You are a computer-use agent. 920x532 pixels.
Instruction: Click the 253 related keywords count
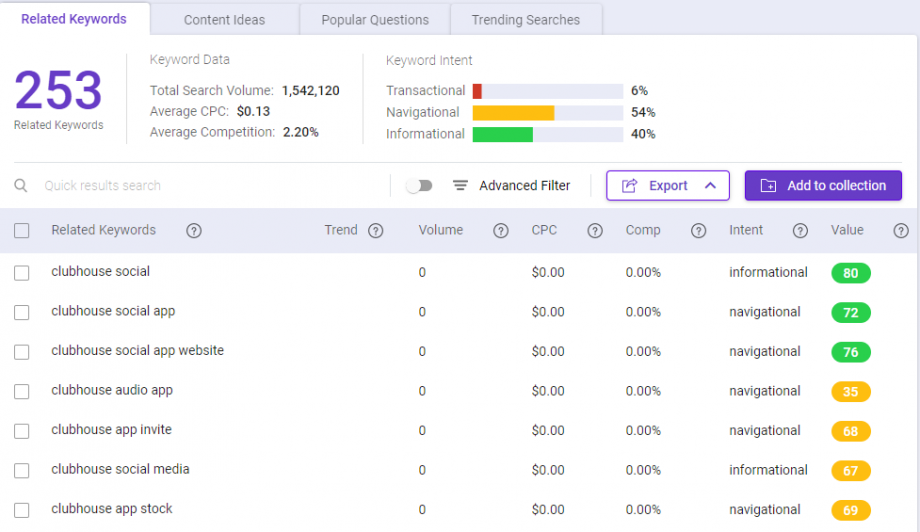click(x=58, y=90)
